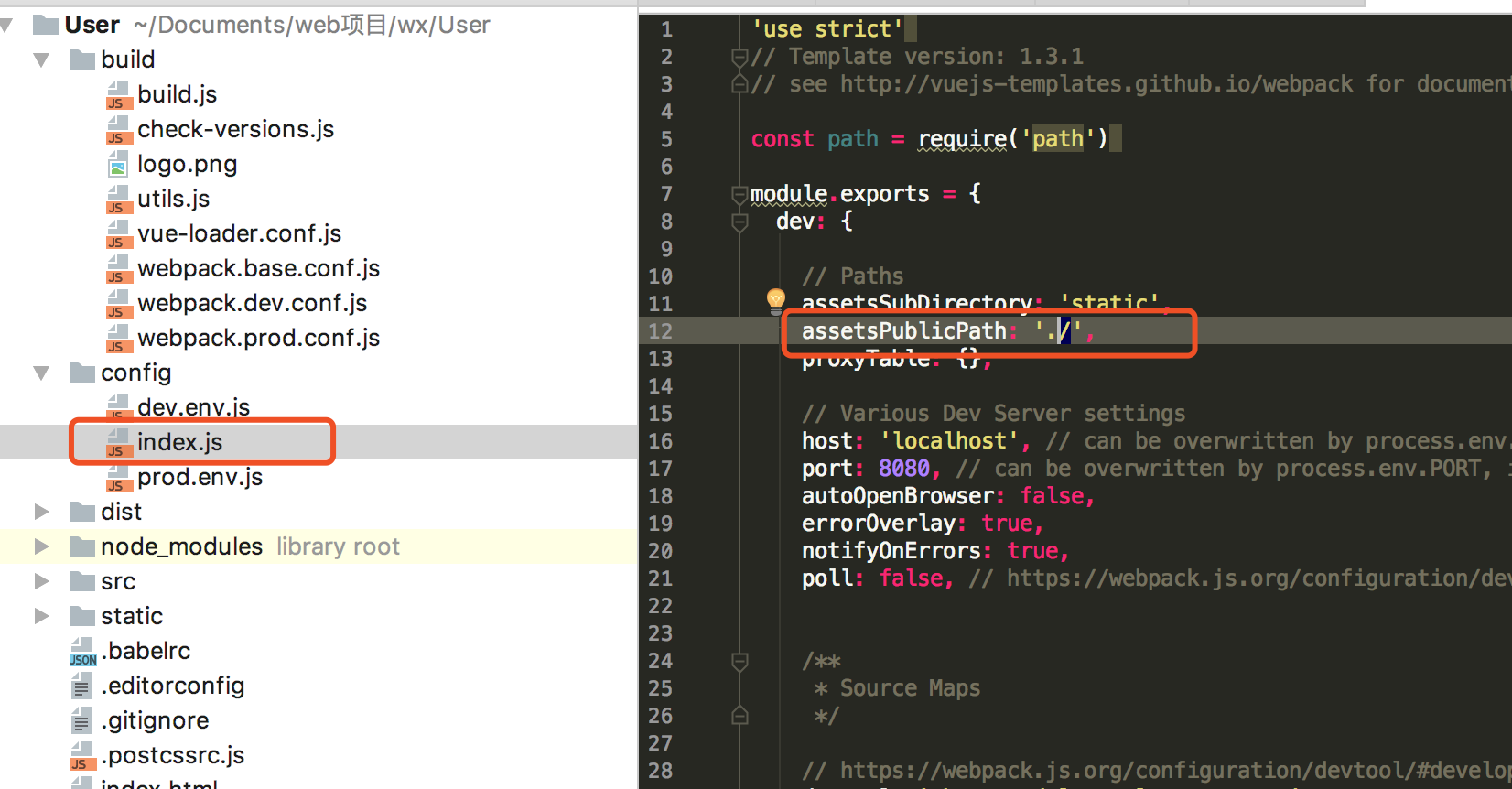Click the .babelrc JSON file icon

click(x=82, y=652)
